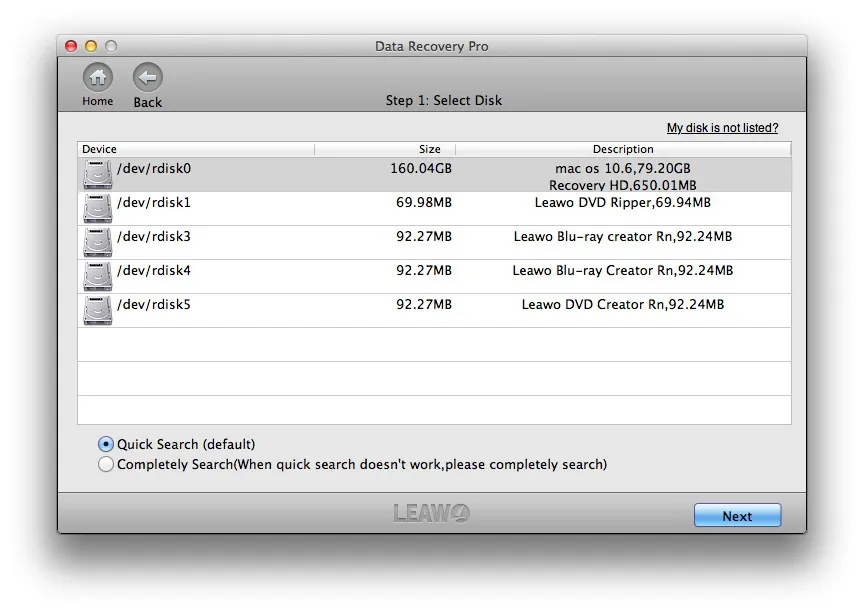This screenshot has width=864, height=613.
Task: Select Leawo DVD Creator Rn description row
Action: [x=623, y=305]
